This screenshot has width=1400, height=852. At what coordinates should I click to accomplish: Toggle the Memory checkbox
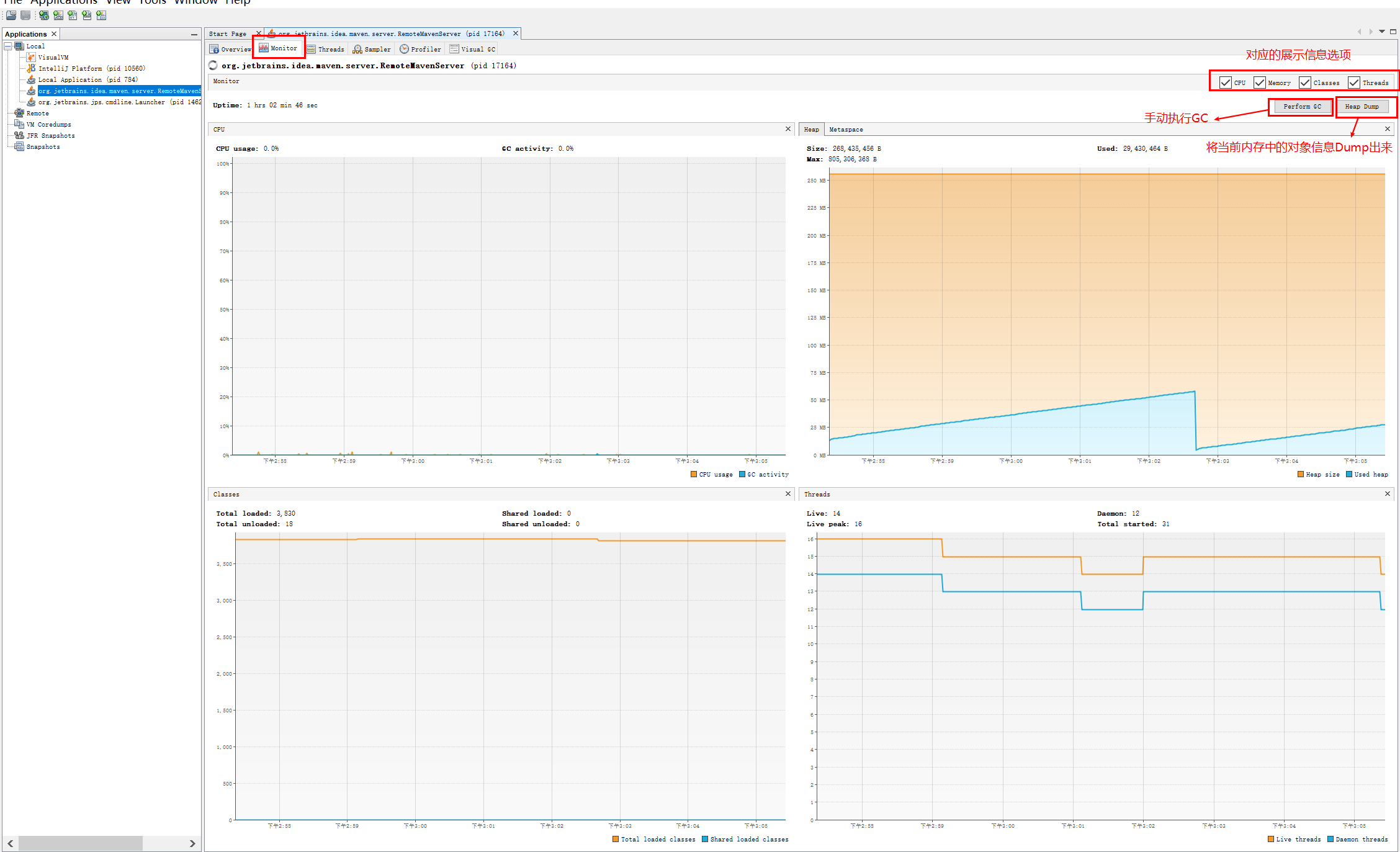point(1260,83)
